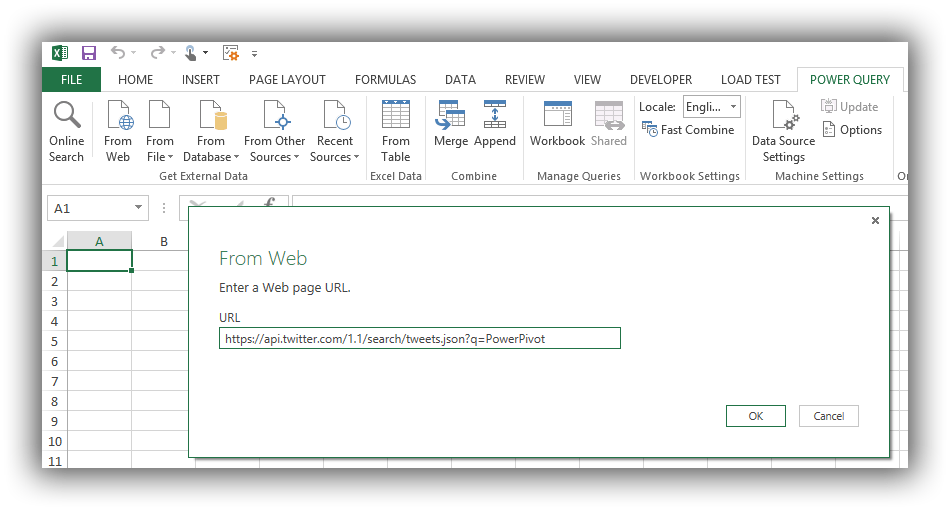Select column A header
The image size is (950, 510).
[x=99, y=241]
